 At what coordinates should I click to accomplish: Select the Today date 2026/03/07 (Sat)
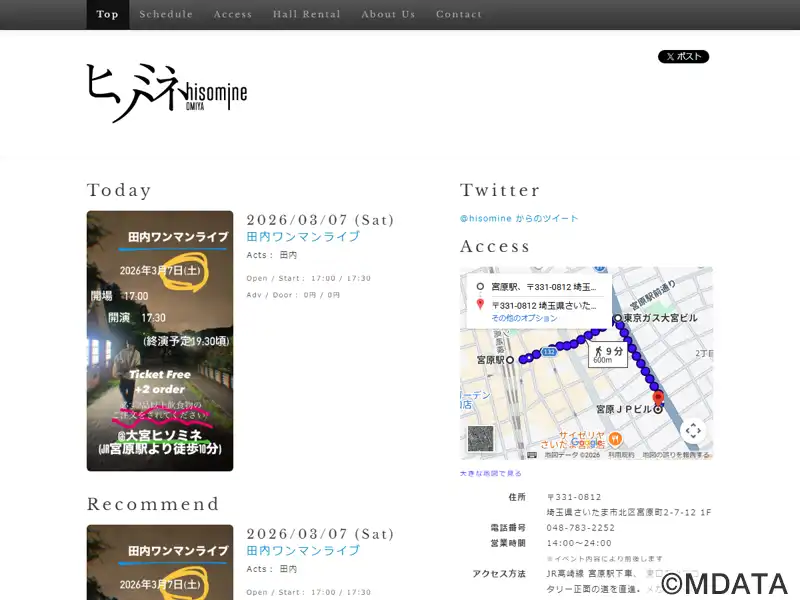point(320,220)
